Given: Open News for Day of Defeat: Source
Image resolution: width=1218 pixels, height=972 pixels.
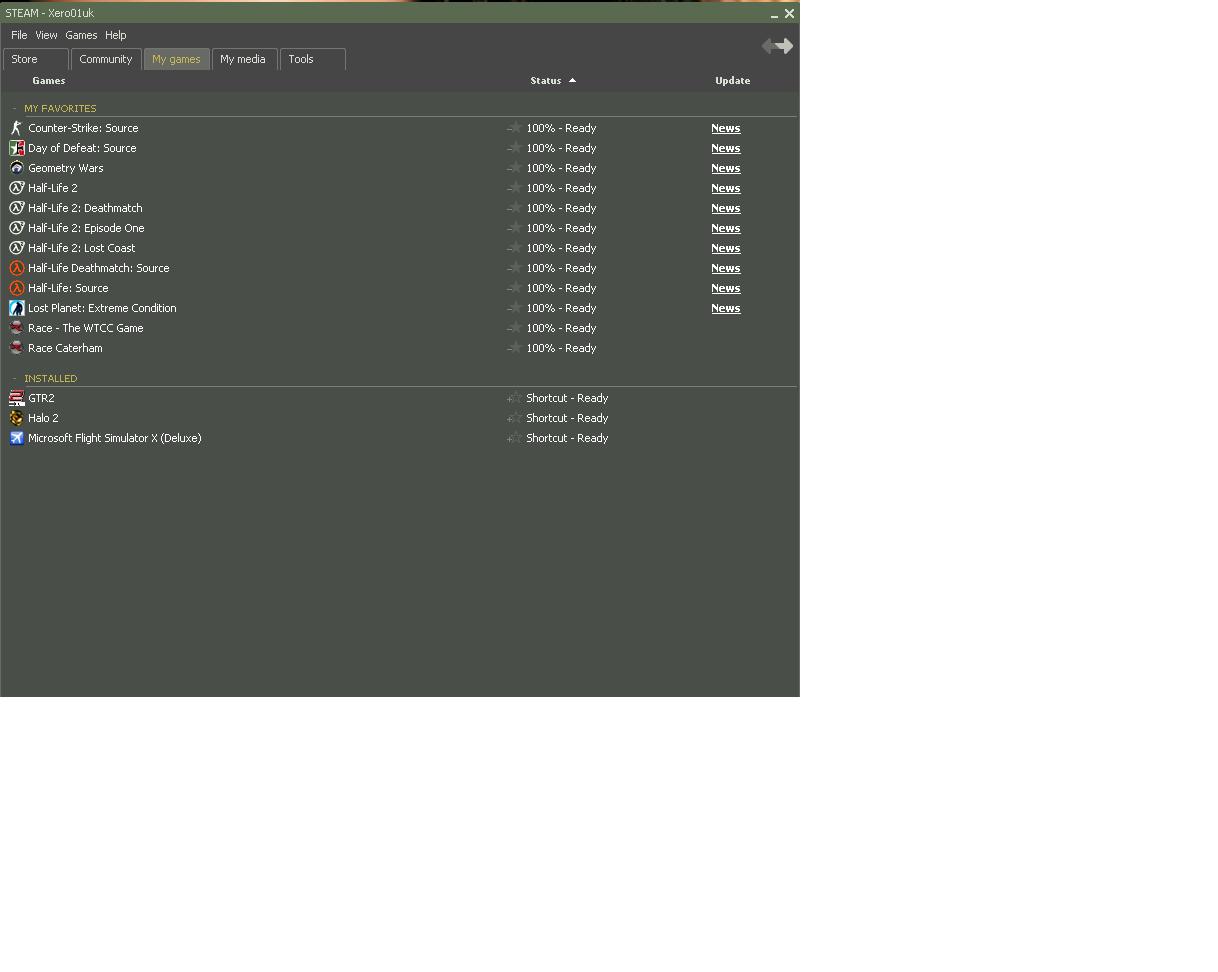Looking at the screenshot, I should [726, 148].
